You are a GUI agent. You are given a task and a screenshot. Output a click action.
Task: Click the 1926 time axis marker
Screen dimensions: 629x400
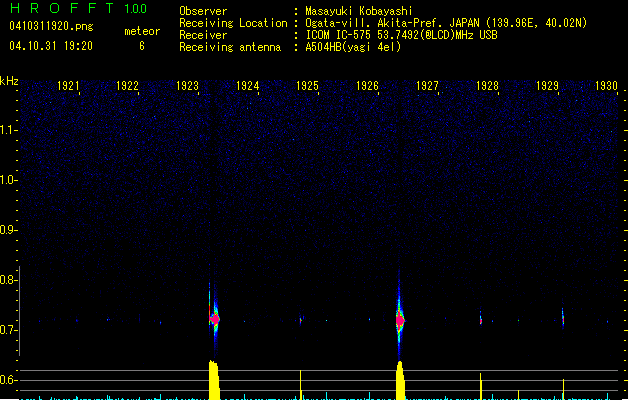(367, 86)
